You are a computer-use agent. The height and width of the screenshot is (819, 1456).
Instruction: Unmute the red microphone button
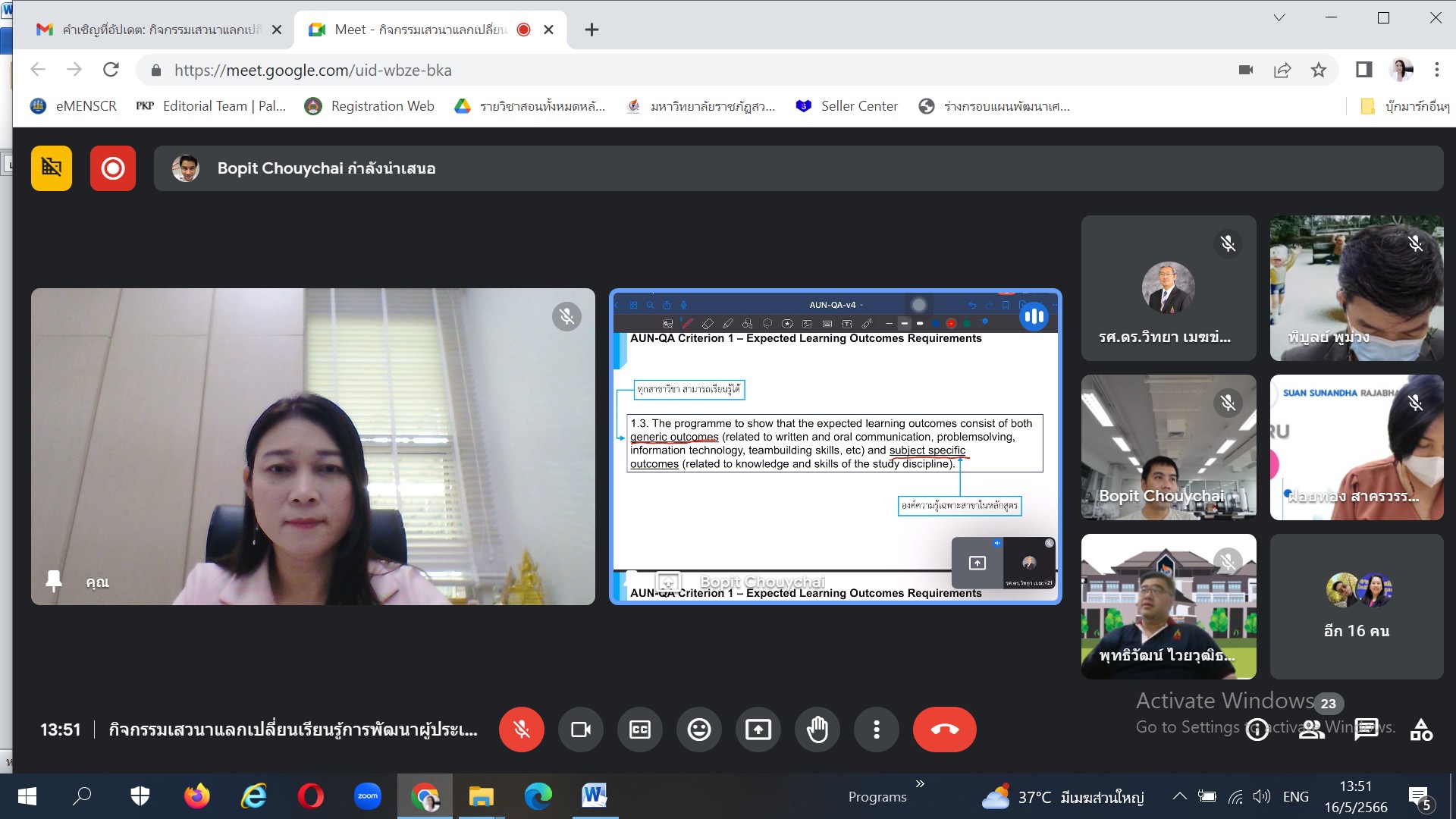[x=521, y=730]
